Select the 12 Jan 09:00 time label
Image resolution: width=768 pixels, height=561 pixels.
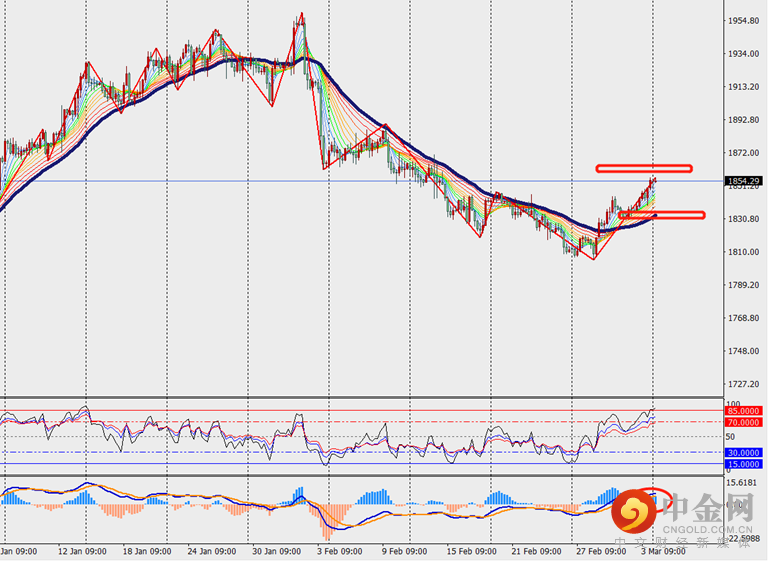coord(84,551)
